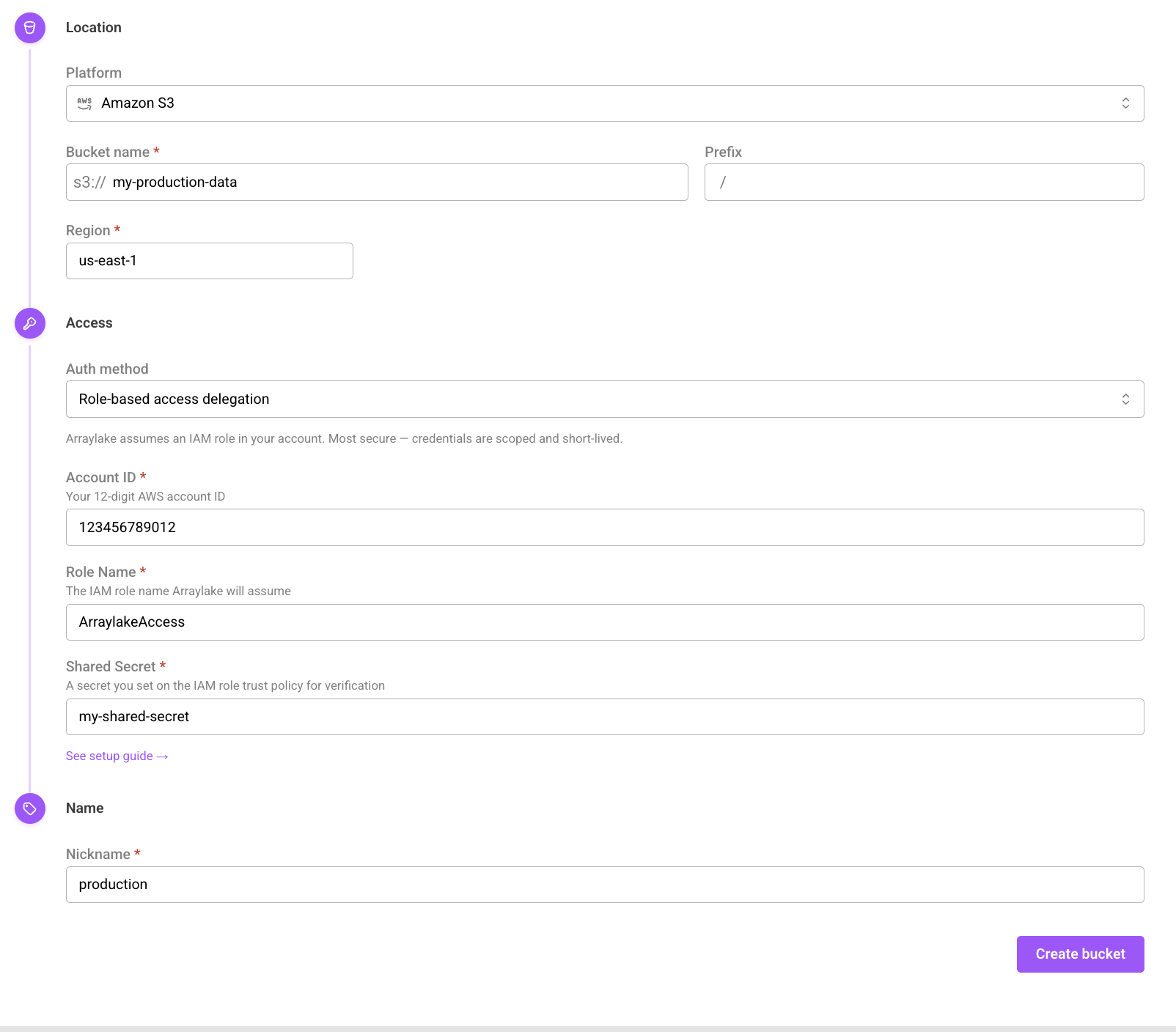
Task: Open the Auth method dropdown
Action: (x=605, y=399)
